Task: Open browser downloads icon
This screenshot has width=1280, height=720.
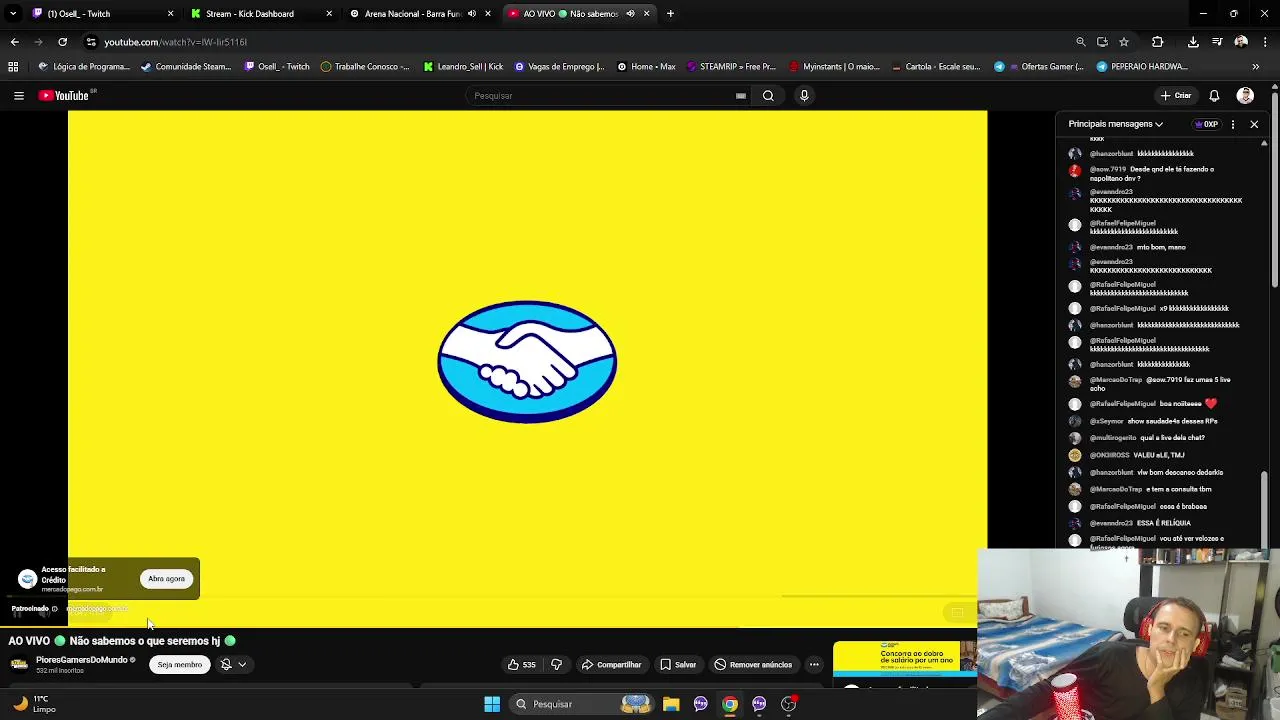Action: point(1193,42)
